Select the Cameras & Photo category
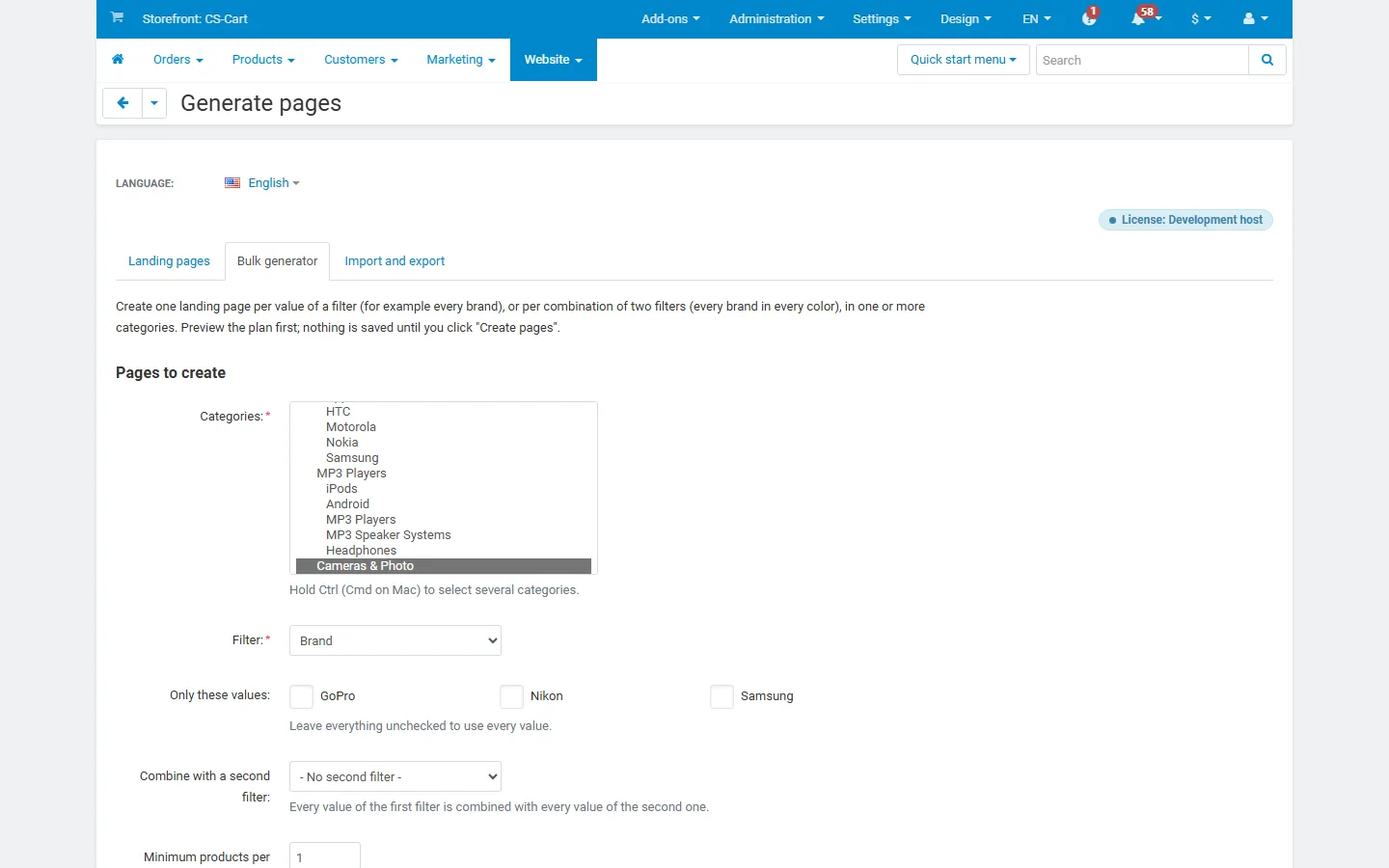1389x868 pixels. point(444,566)
